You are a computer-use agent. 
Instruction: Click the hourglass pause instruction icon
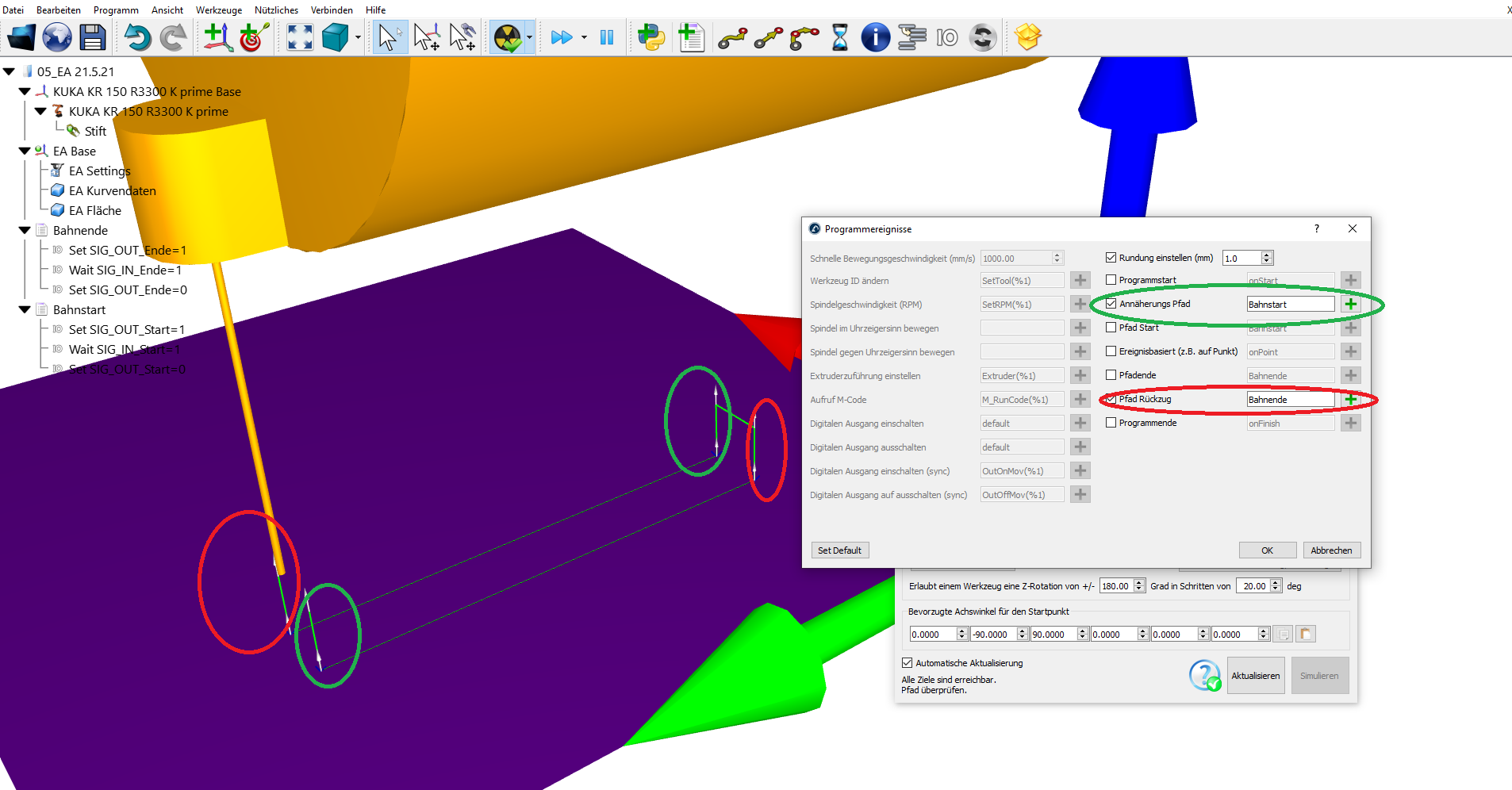coord(839,37)
